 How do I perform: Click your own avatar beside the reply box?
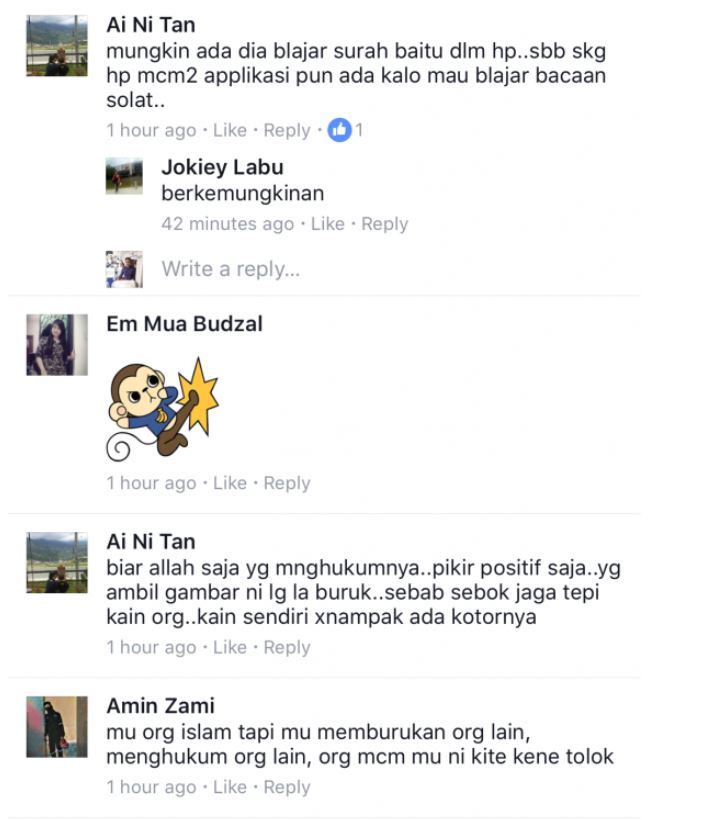124,269
